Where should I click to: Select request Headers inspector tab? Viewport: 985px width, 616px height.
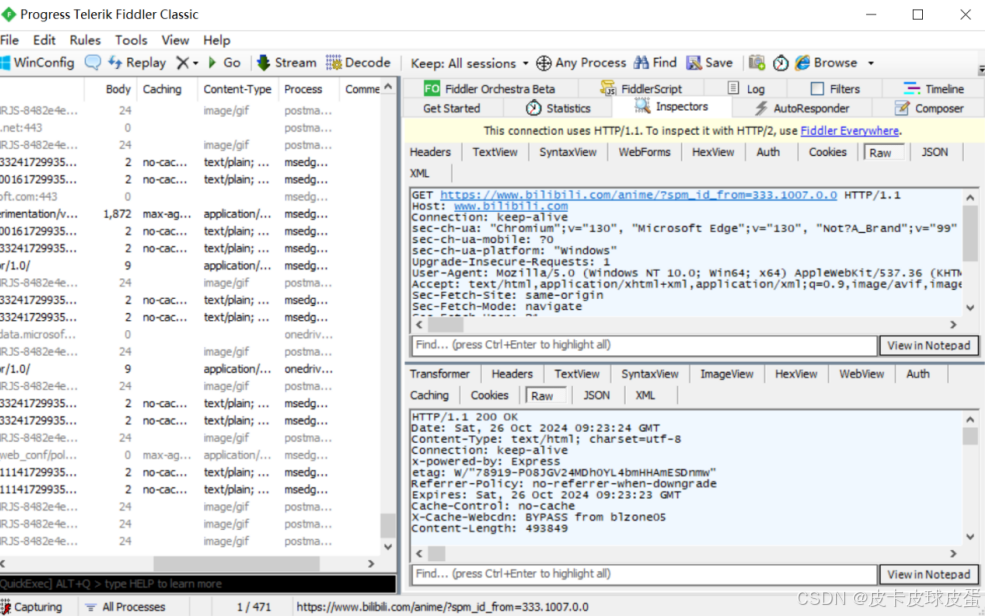(x=430, y=152)
